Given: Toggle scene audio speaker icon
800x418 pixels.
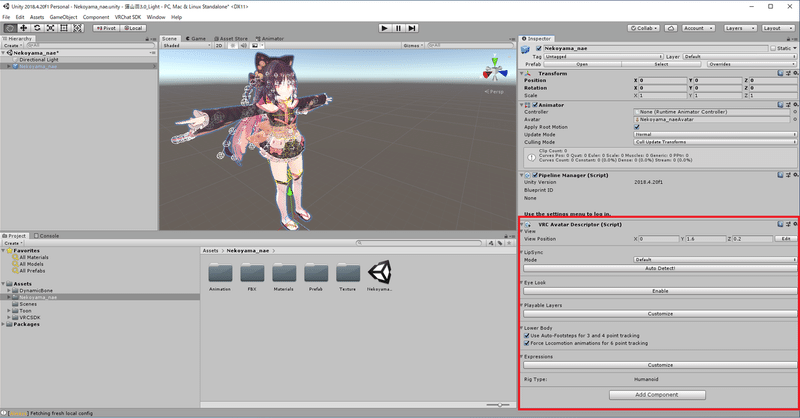Looking at the screenshot, I should pyautogui.click(x=243, y=45).
